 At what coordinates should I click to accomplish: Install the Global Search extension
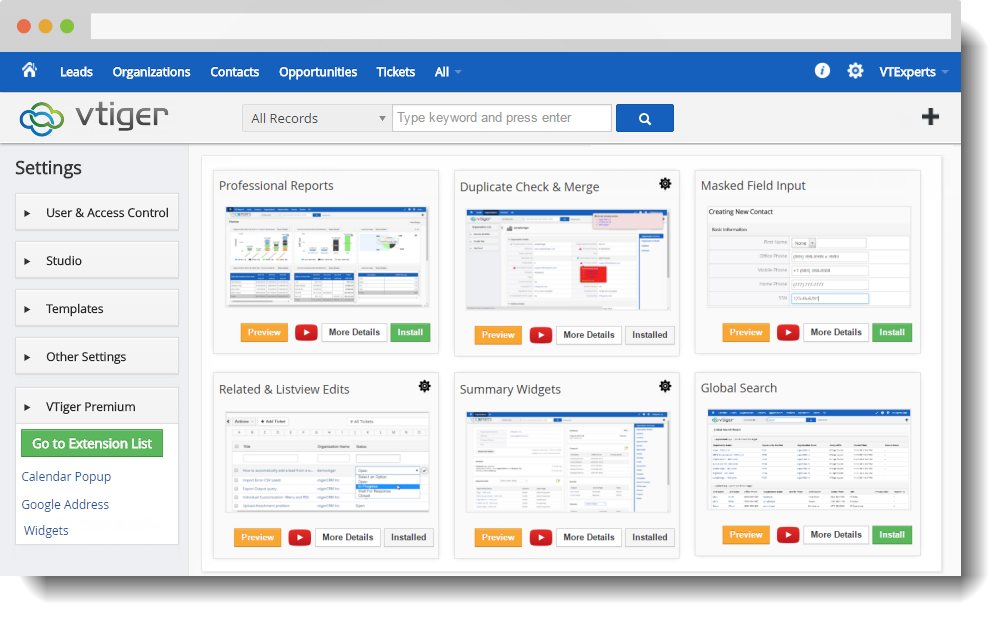892,535
